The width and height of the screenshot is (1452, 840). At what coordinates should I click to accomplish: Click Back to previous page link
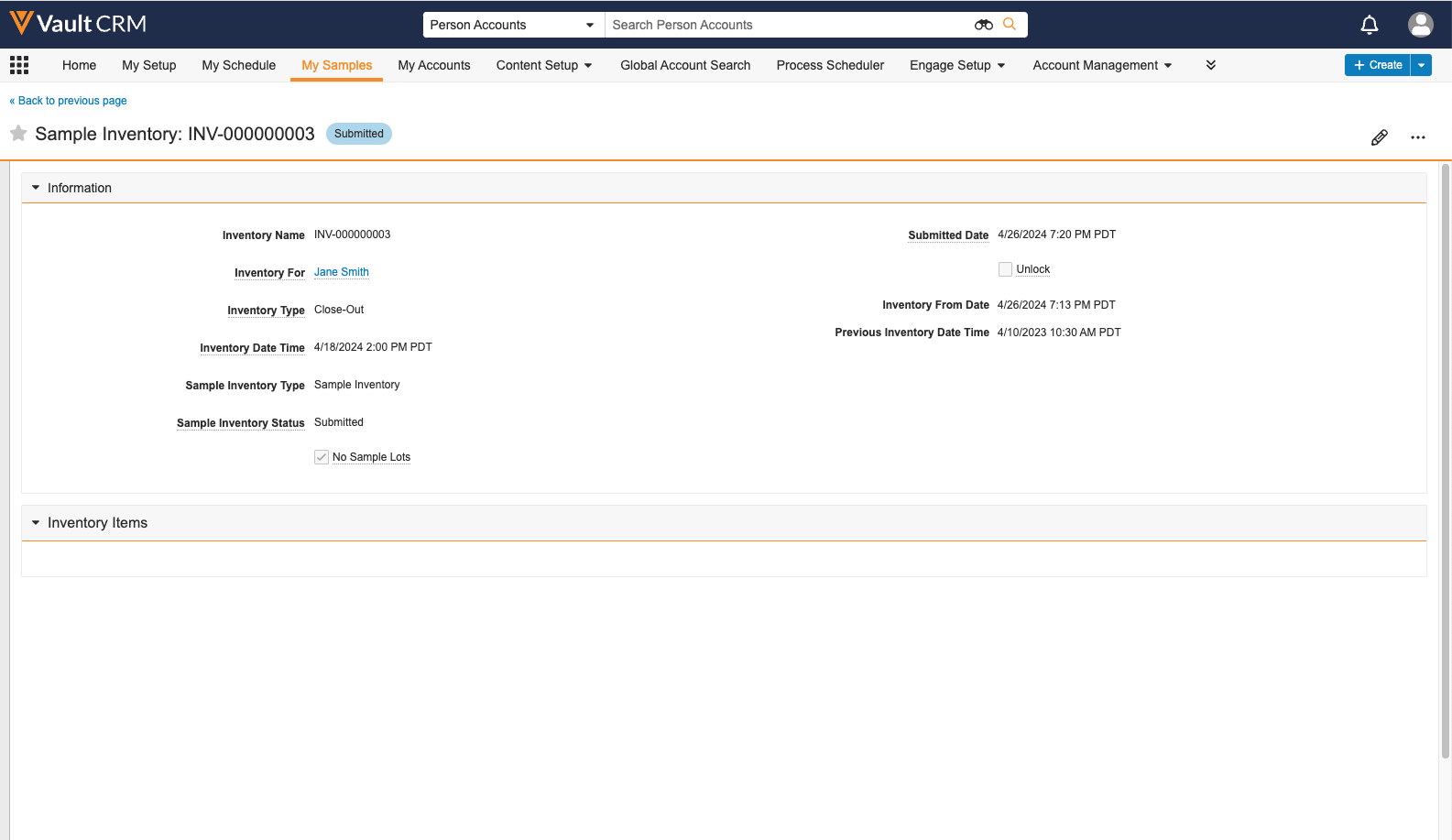coord(69,101)
